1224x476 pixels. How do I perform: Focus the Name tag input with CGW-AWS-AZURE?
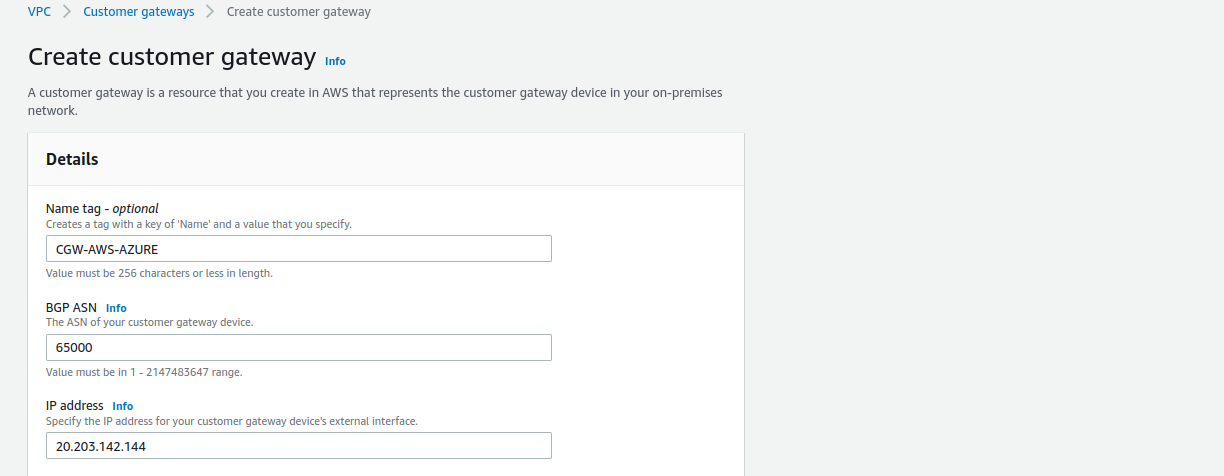coord(298,249)
